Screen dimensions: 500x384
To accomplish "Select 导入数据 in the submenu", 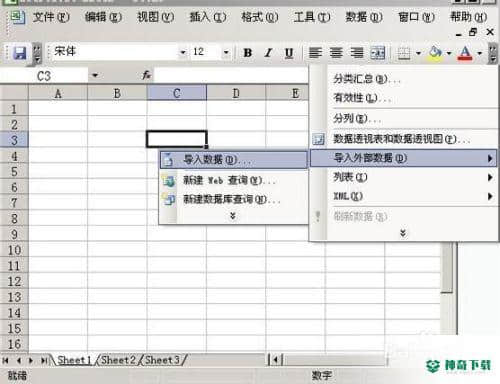I will point(233,160).
